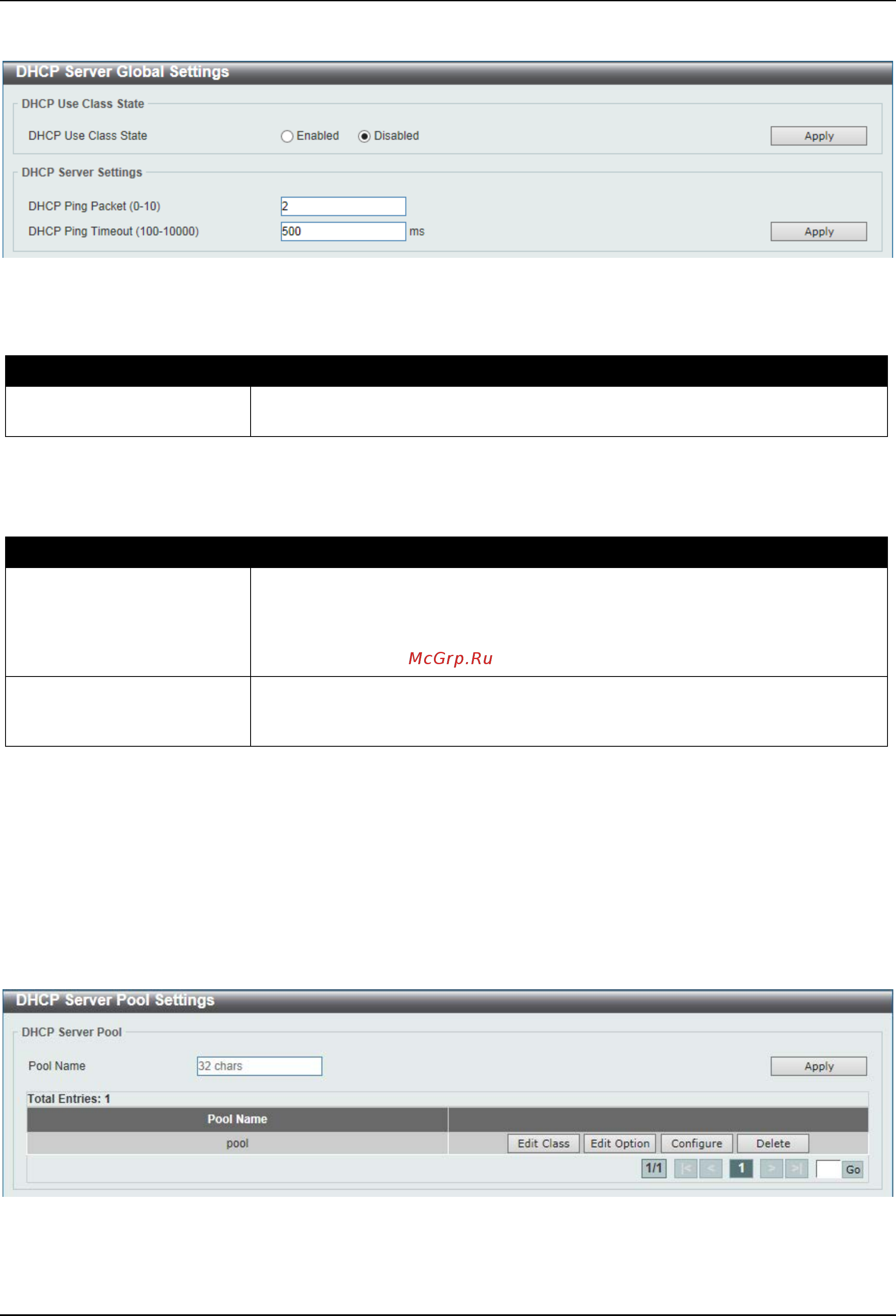Go to next page using pagination arrow
This screenshot has width=896, height=1316.
771,1168
